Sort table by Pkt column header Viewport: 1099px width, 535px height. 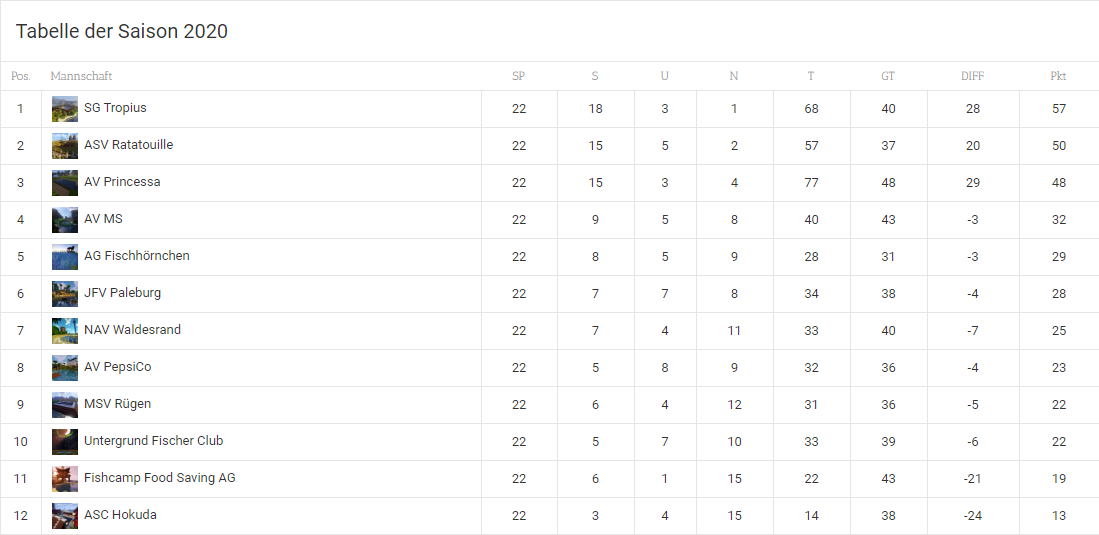coord(1058,76)
